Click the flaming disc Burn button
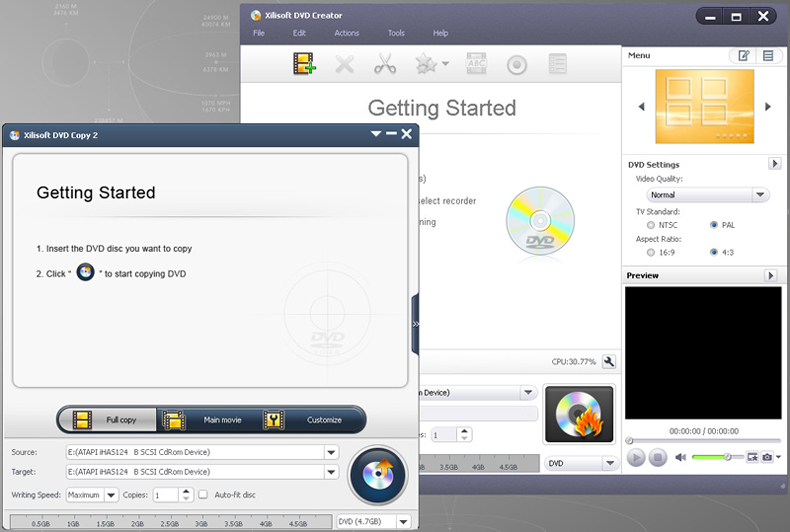This screenshot has width=790, height=532. (x=578, y=414)
